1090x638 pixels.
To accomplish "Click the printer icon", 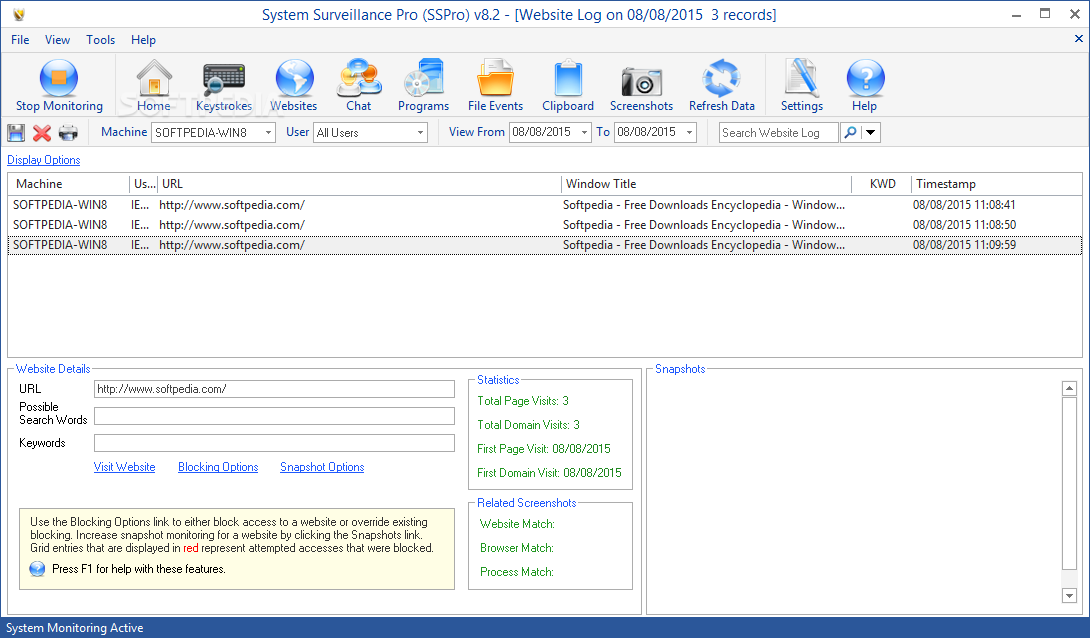I will pyautogui.click(x=68, y=133).
